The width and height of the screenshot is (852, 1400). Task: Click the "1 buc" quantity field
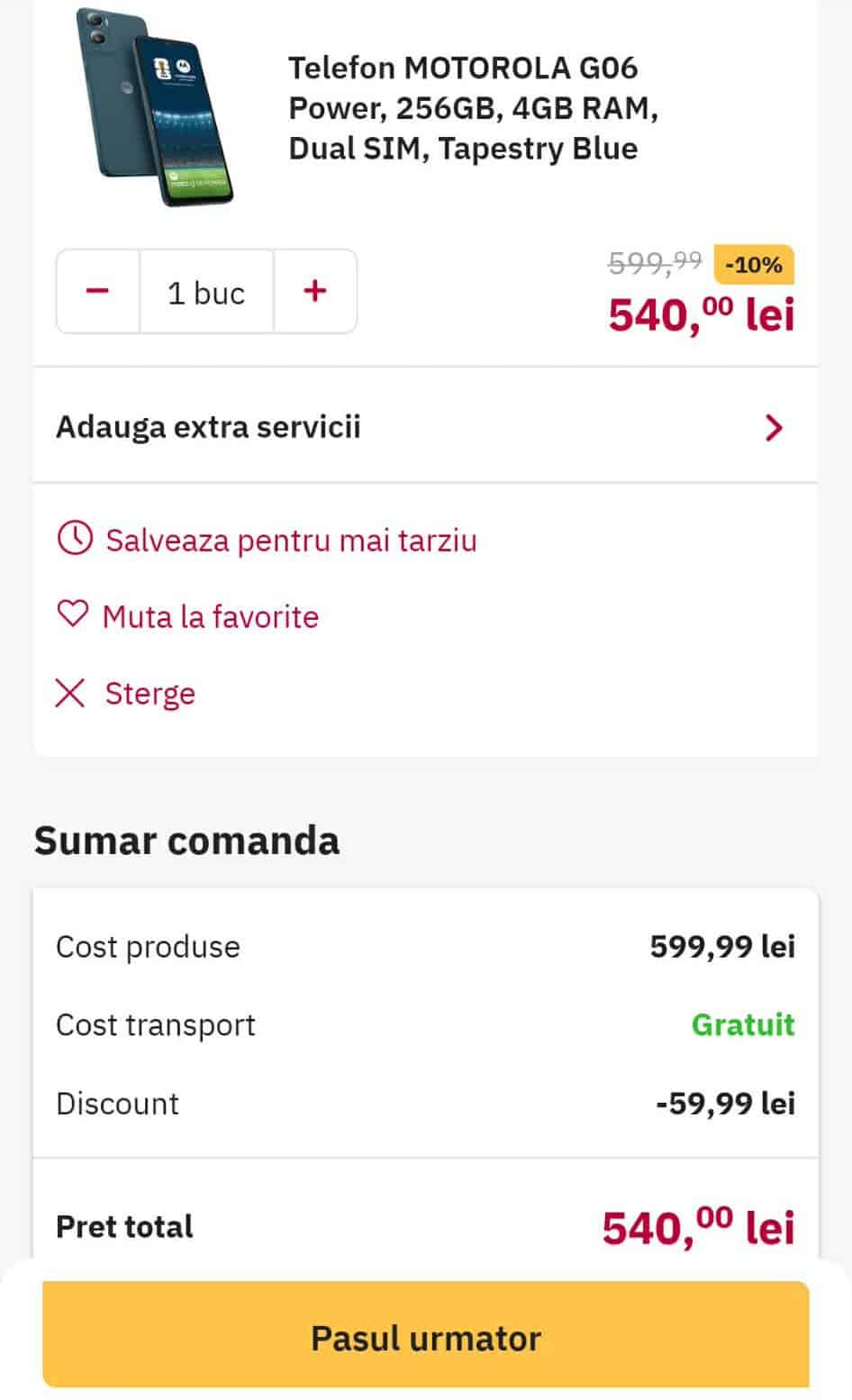pyautogui.click(x=206, y=292)
